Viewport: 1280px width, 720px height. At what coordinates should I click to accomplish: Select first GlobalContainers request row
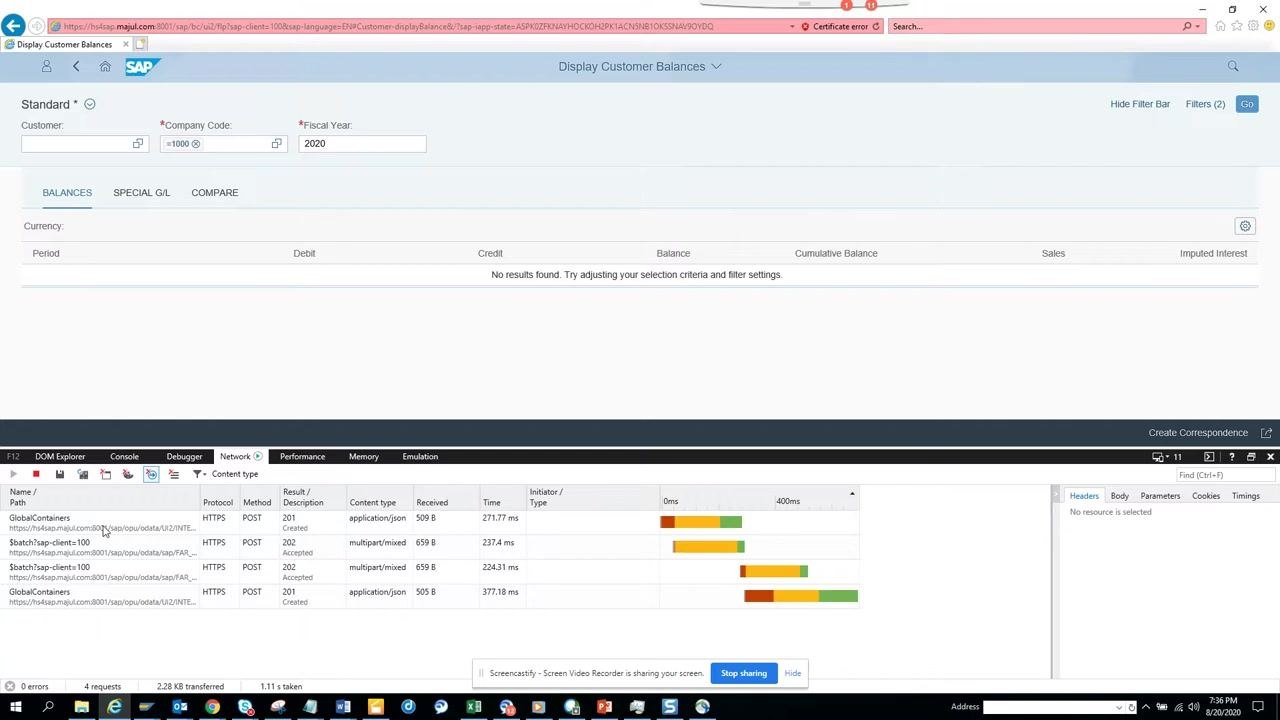click(430, 523)
